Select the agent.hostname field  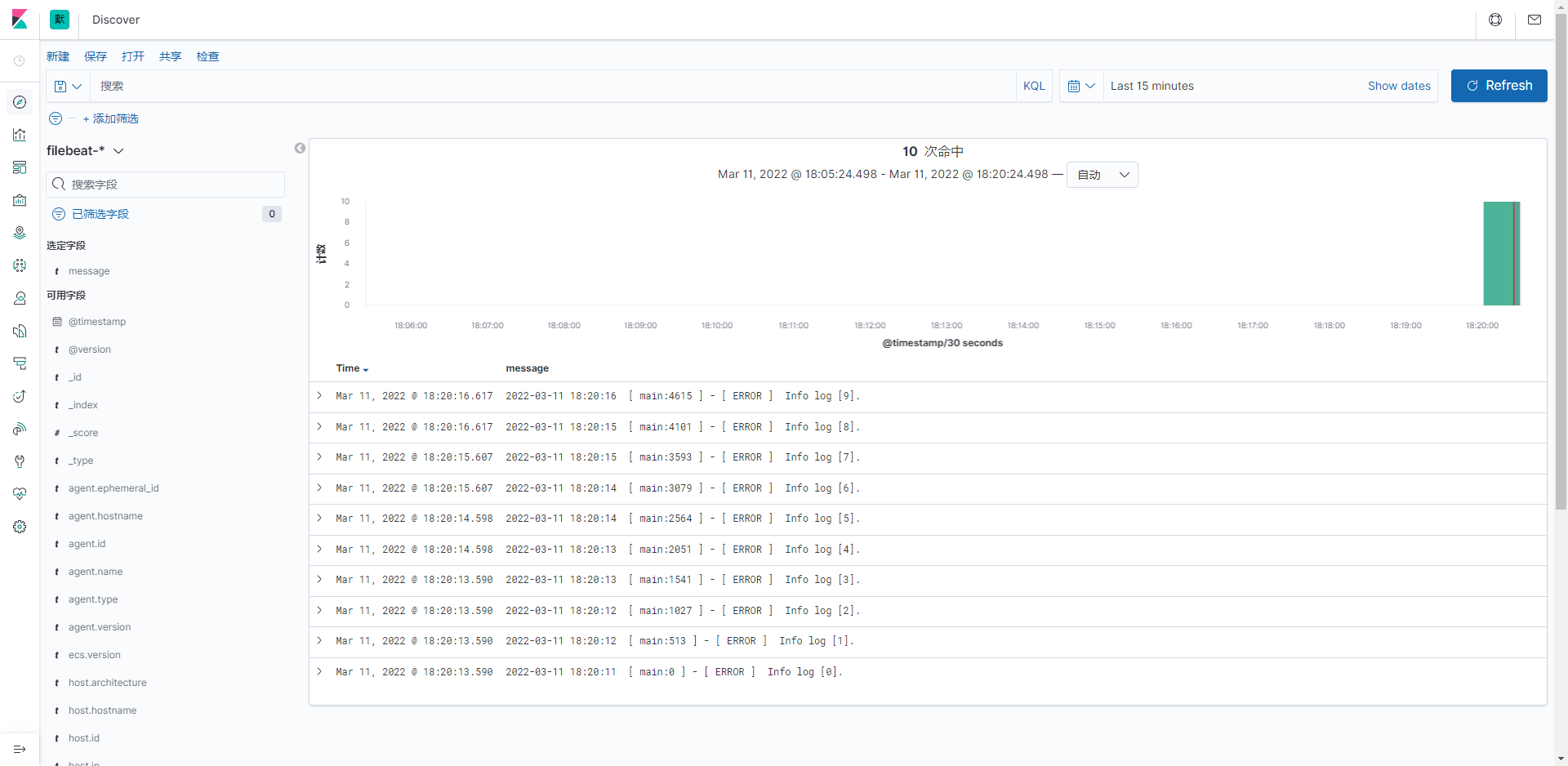coord(105,516)
